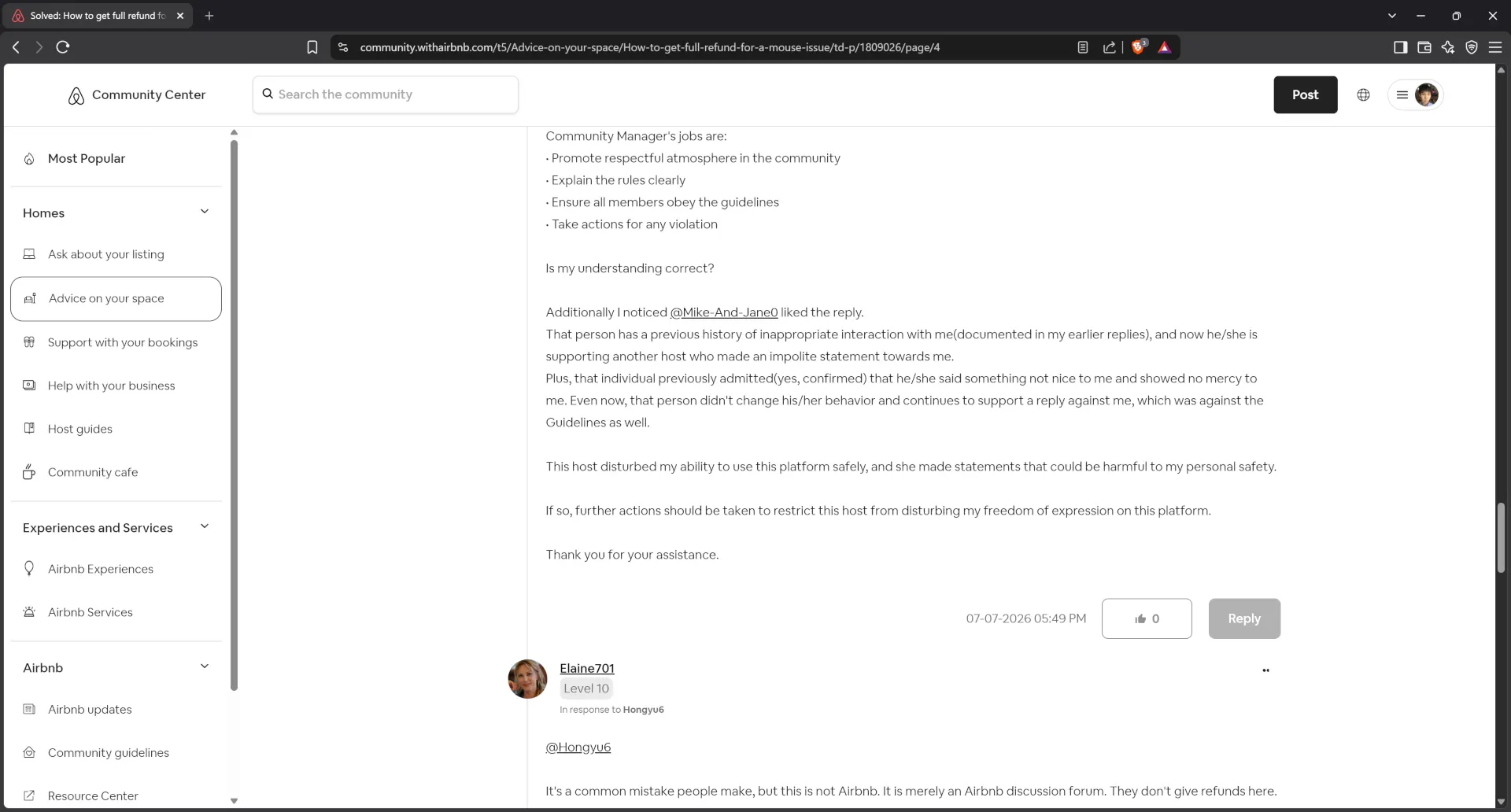Collapse the Homes section chevron
The width and height of the screenshot is (1511, 812).
click(x=205, y=212)
